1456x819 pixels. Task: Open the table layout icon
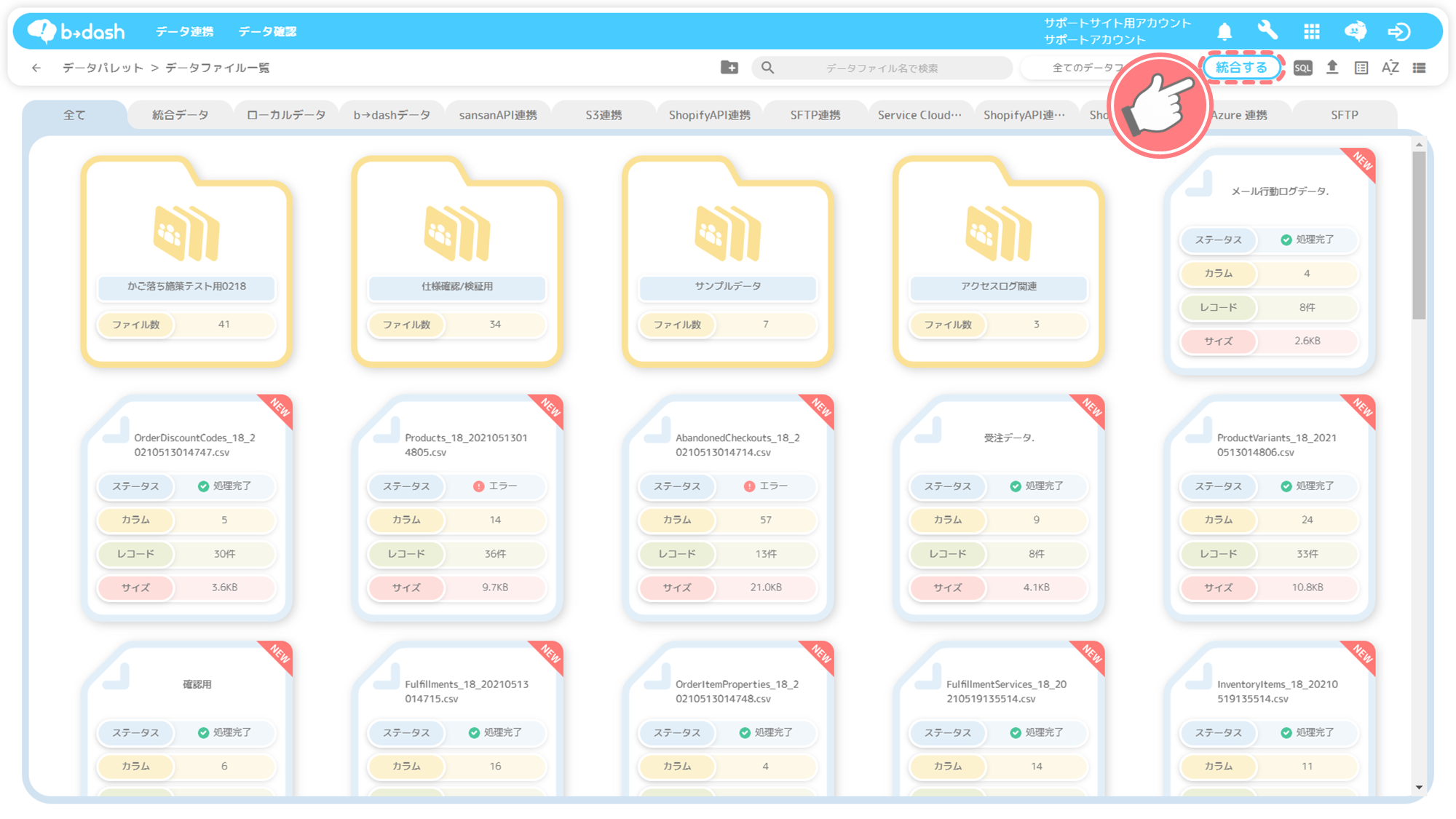(x=1361, y=68)
